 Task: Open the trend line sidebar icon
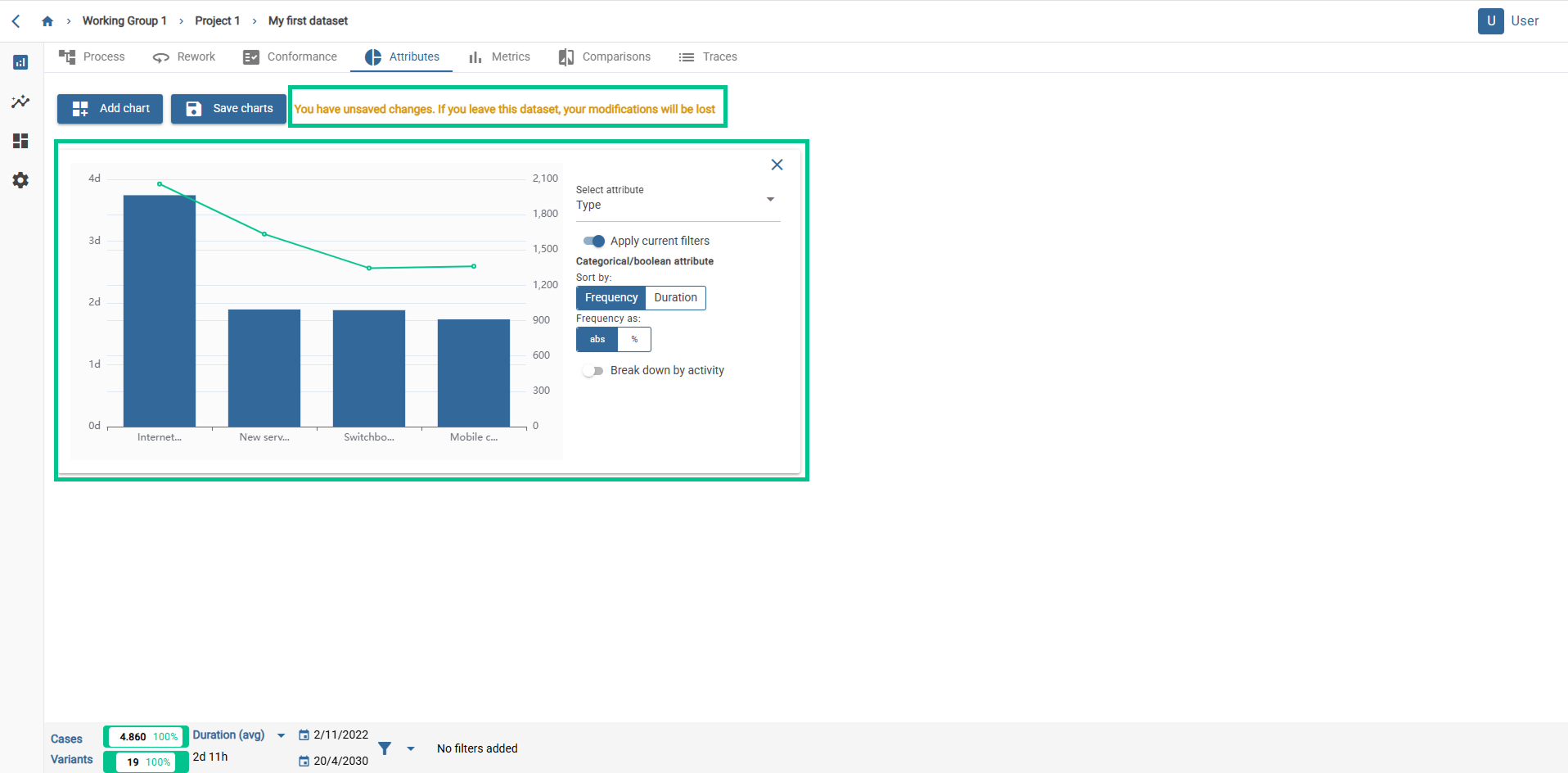pyautogui.click(x=20, y=102)
